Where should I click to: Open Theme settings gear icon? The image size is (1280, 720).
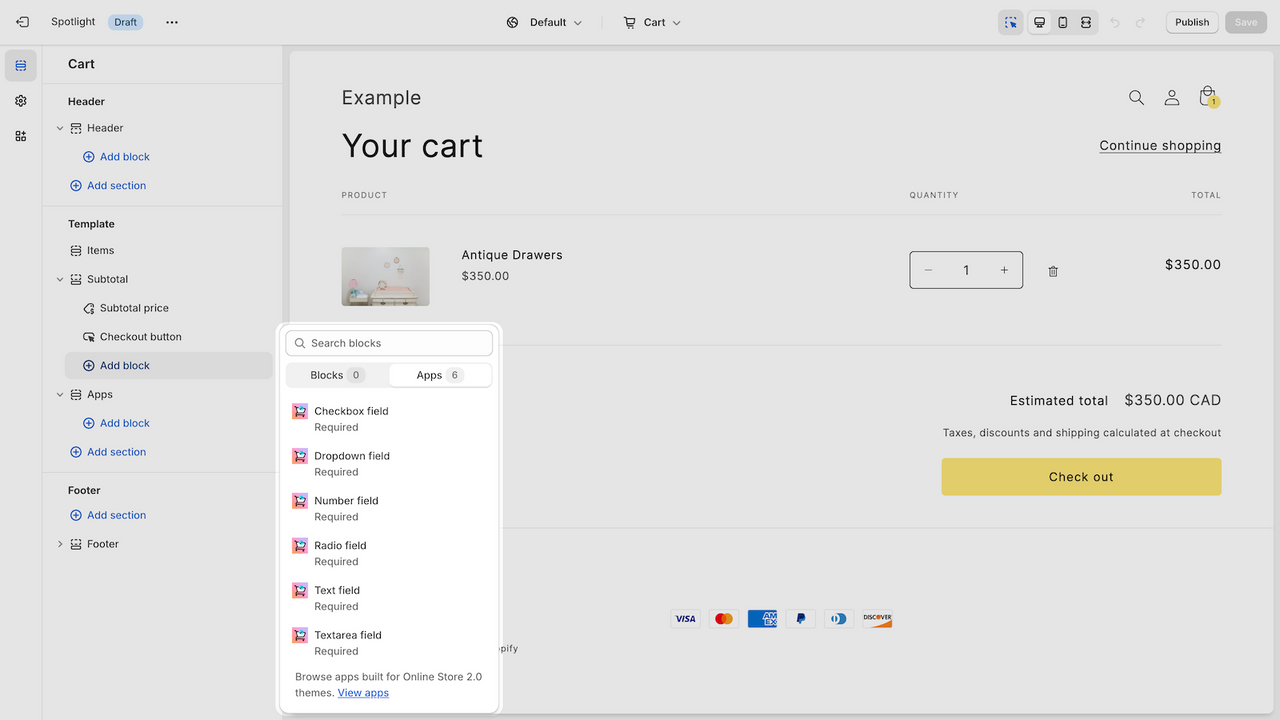coord(21,101)
